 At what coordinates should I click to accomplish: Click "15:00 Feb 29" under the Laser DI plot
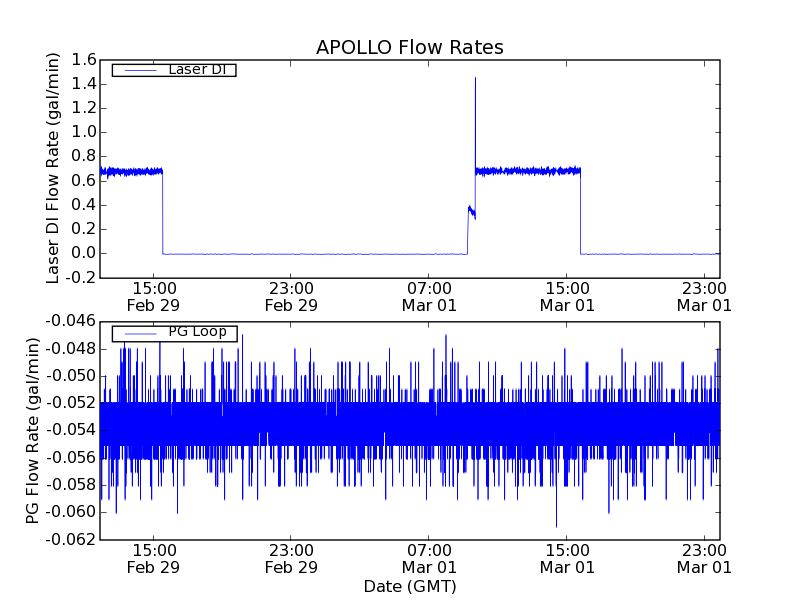click(153, 297)
